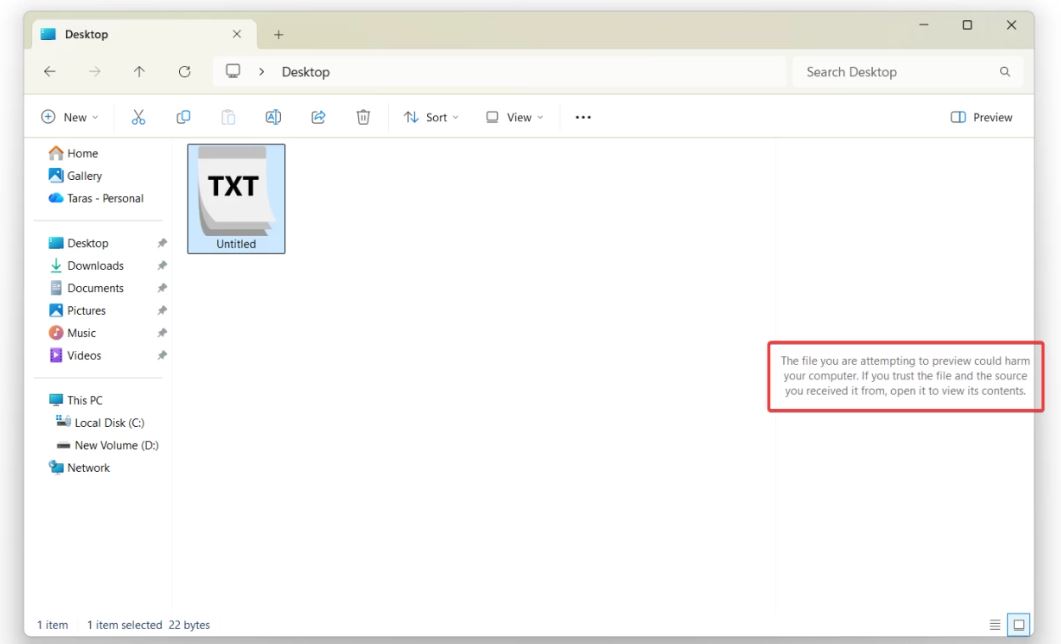Go up one folder level
The width and height of the screenshot is (1061, 644).
(139, 72)
